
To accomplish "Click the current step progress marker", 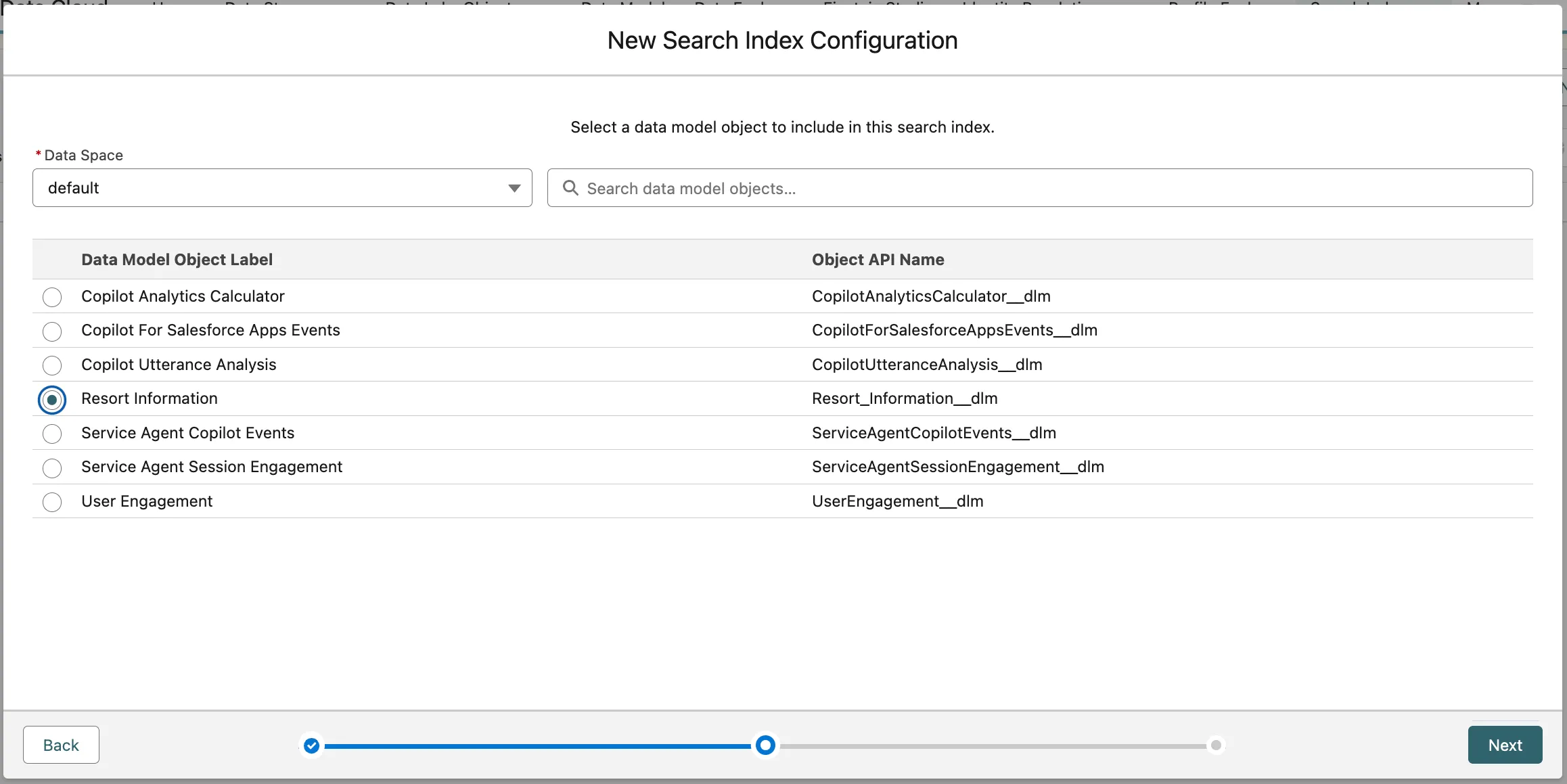I will click(765, 745).
